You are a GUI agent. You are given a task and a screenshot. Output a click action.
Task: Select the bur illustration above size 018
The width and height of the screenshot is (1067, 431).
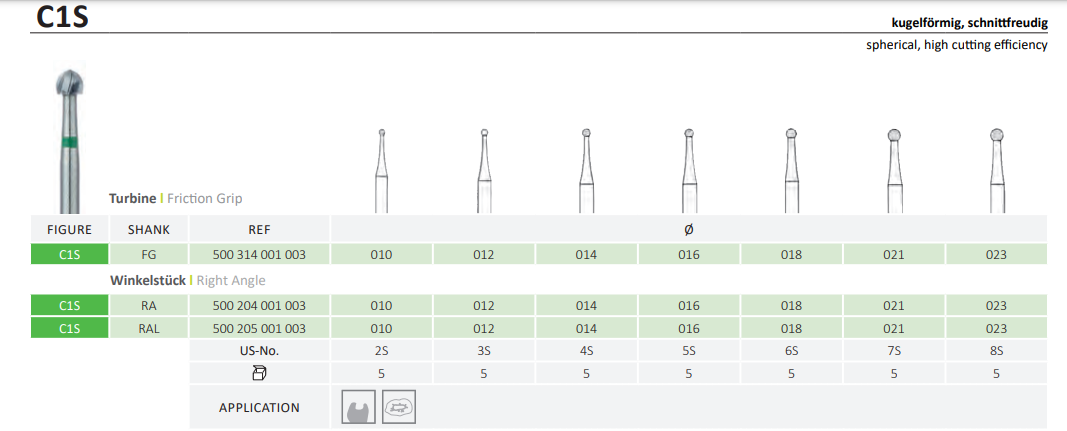tap(791, 170)
